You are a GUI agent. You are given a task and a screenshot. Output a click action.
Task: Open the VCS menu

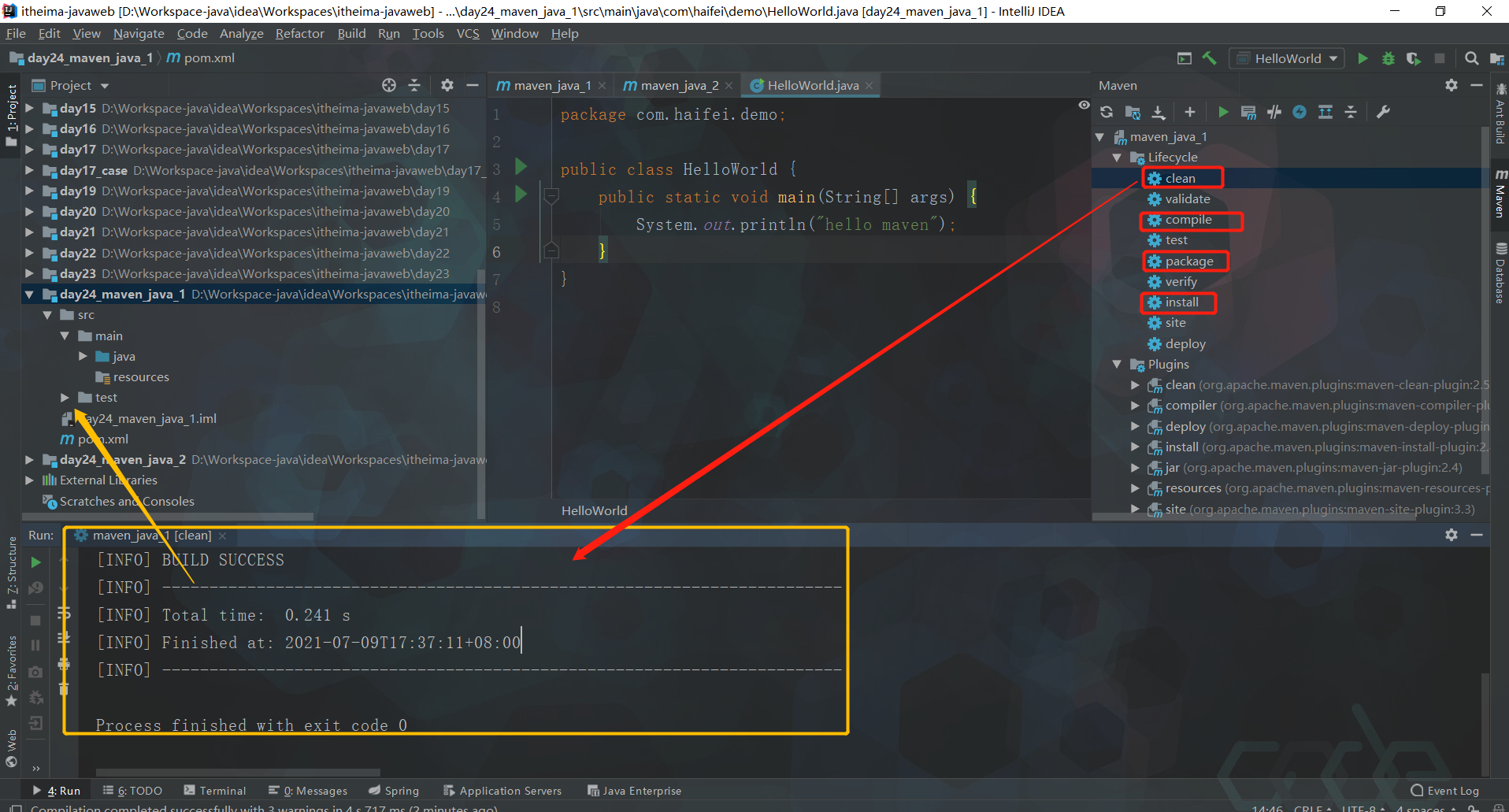(x=468, y=33)
